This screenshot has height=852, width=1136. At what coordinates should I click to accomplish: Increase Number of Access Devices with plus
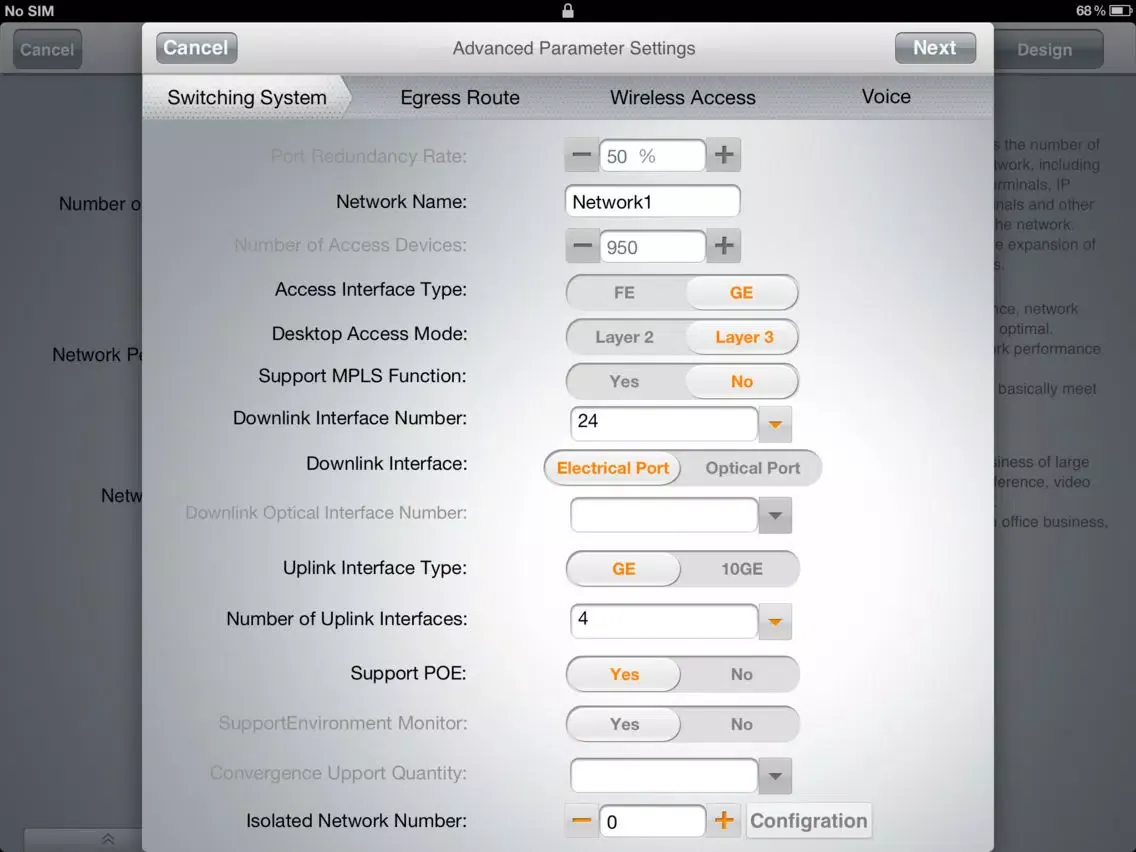point(723,246)
